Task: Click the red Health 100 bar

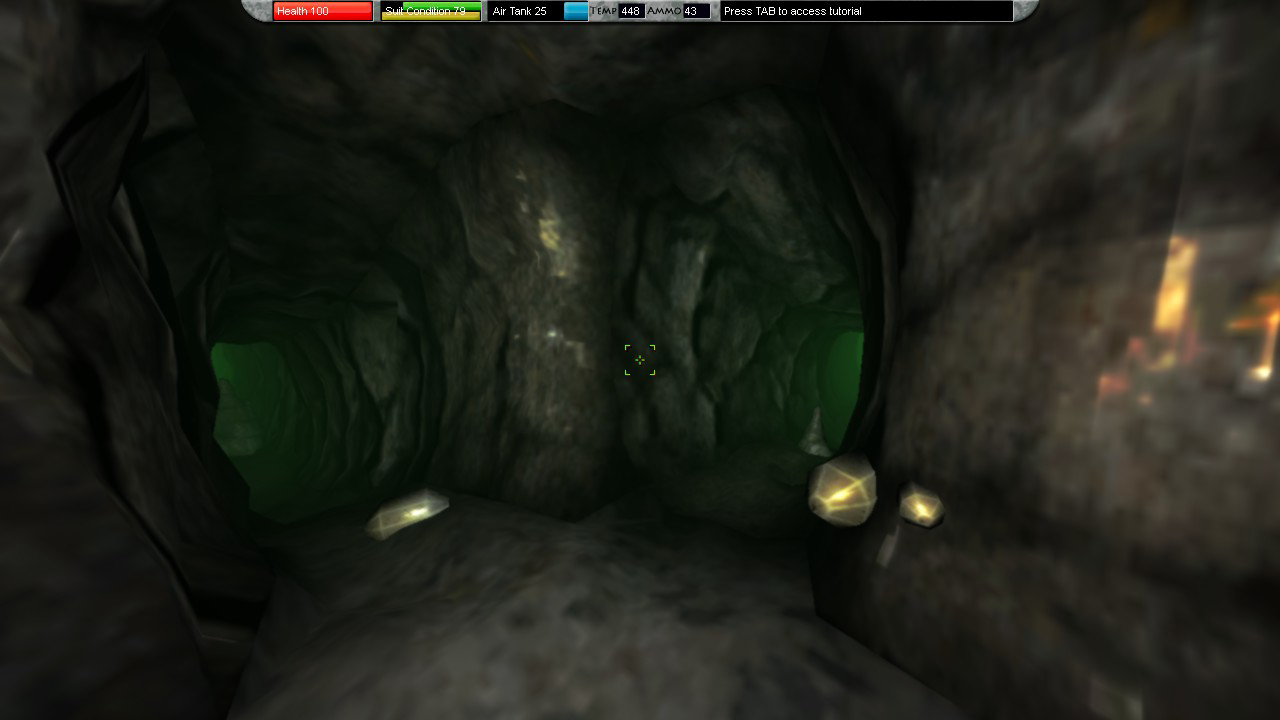Action: [322, 11]
